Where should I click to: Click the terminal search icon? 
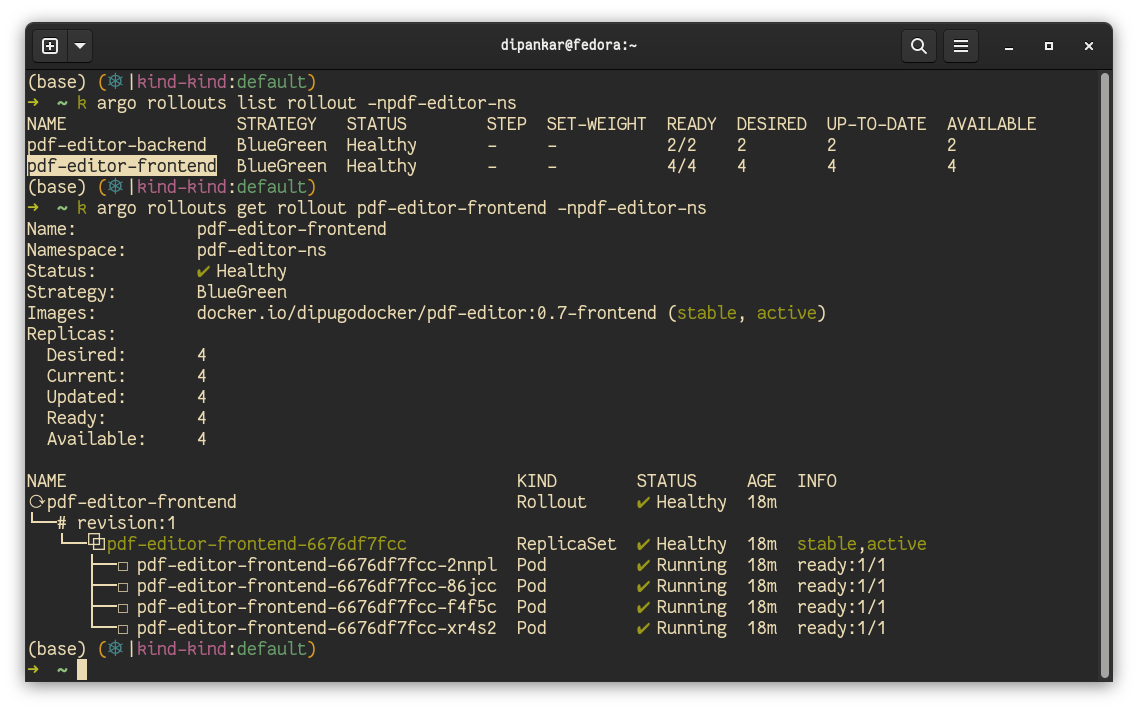(x=918, y=46)
